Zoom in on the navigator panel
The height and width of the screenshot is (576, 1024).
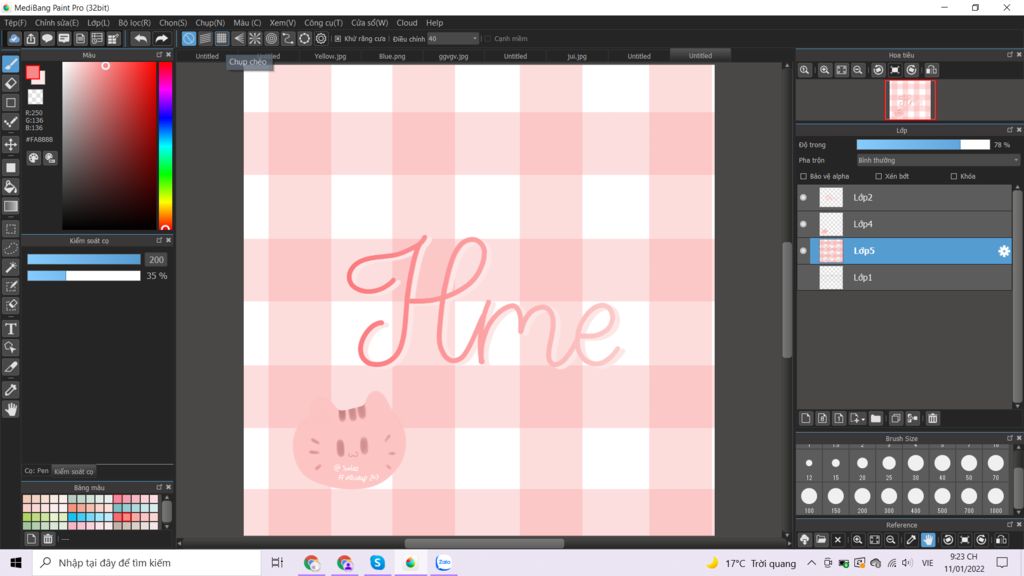[825, 70]
